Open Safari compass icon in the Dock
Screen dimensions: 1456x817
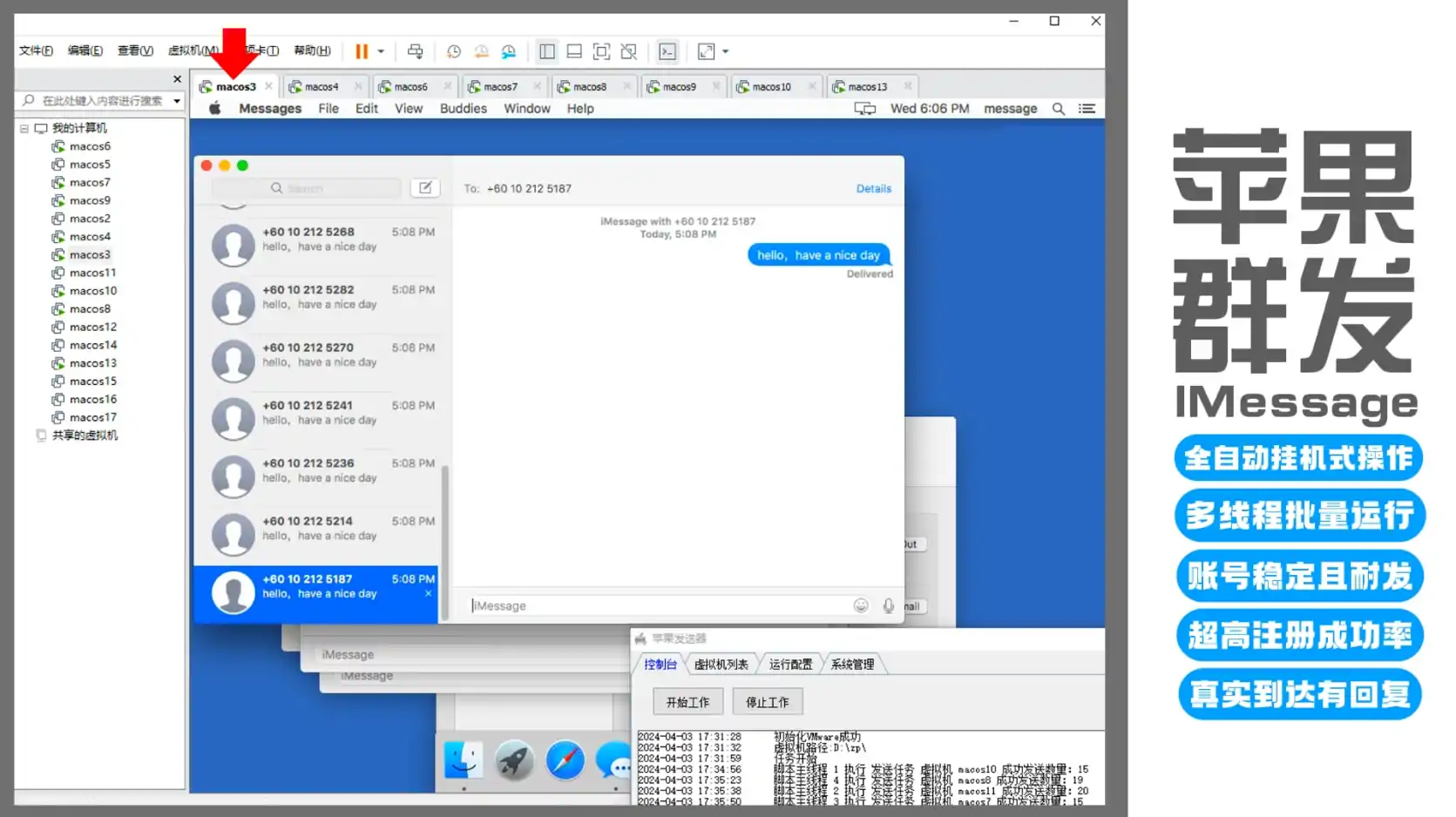pyautogui.click(x=565, y=760)
